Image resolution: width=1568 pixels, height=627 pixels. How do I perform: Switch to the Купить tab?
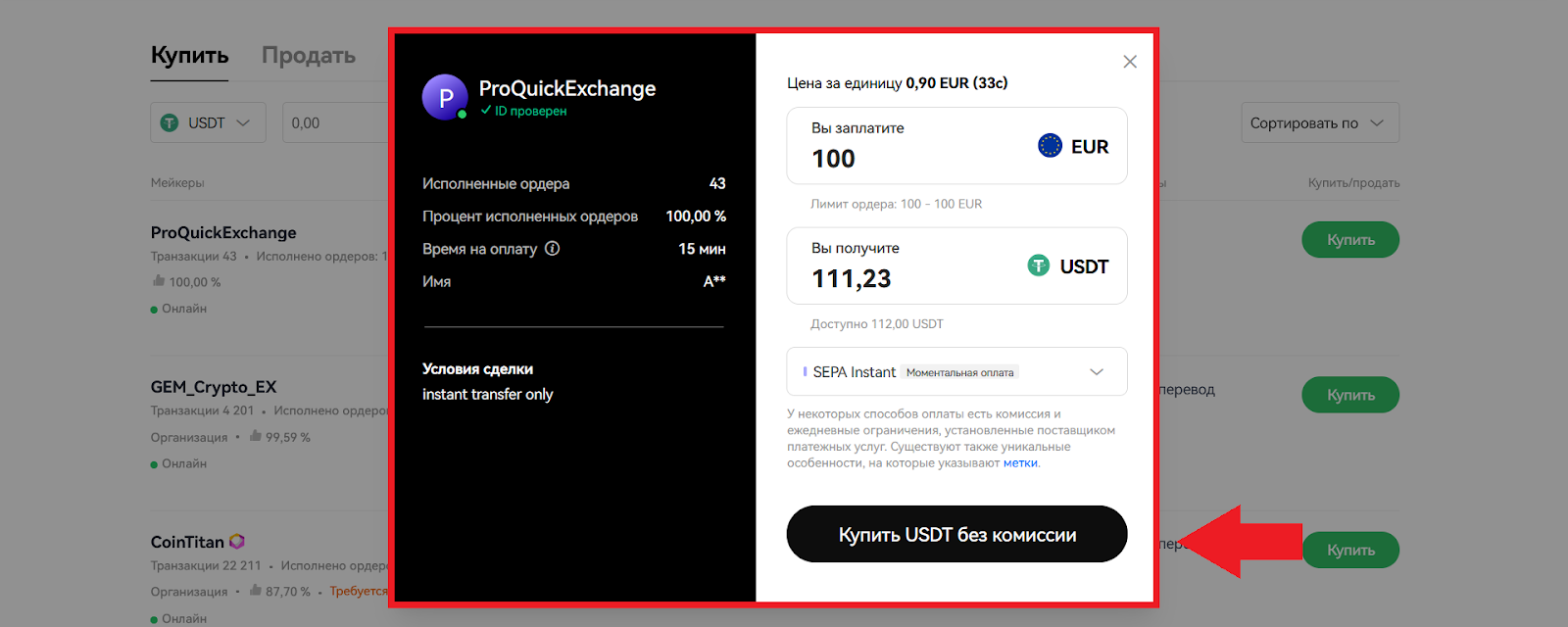tap(190, 56)
